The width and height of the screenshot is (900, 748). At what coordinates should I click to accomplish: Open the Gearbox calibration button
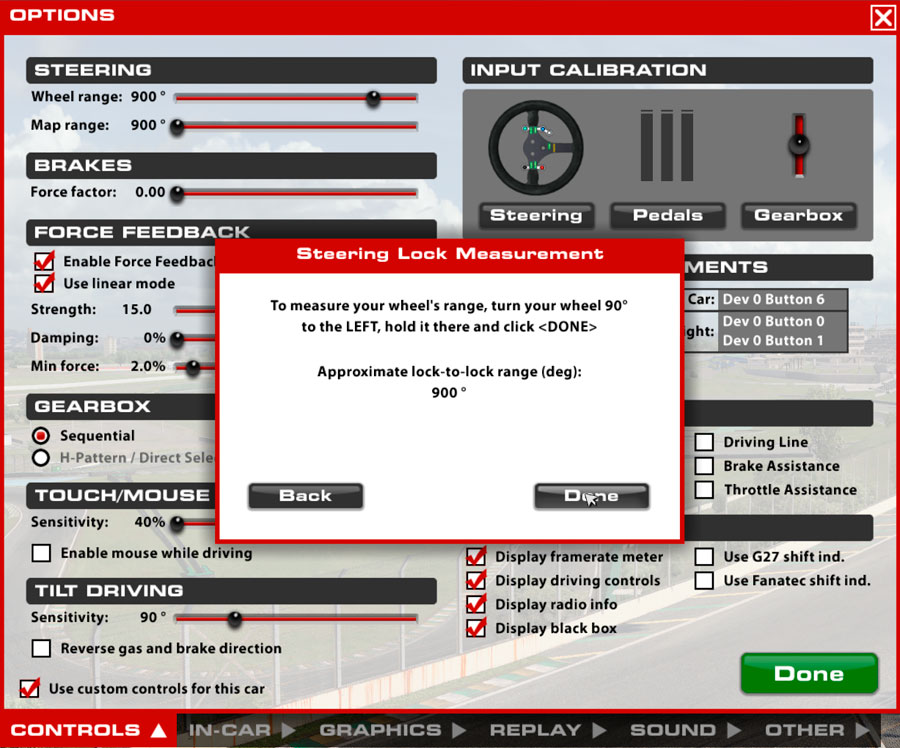coord(798,215)
